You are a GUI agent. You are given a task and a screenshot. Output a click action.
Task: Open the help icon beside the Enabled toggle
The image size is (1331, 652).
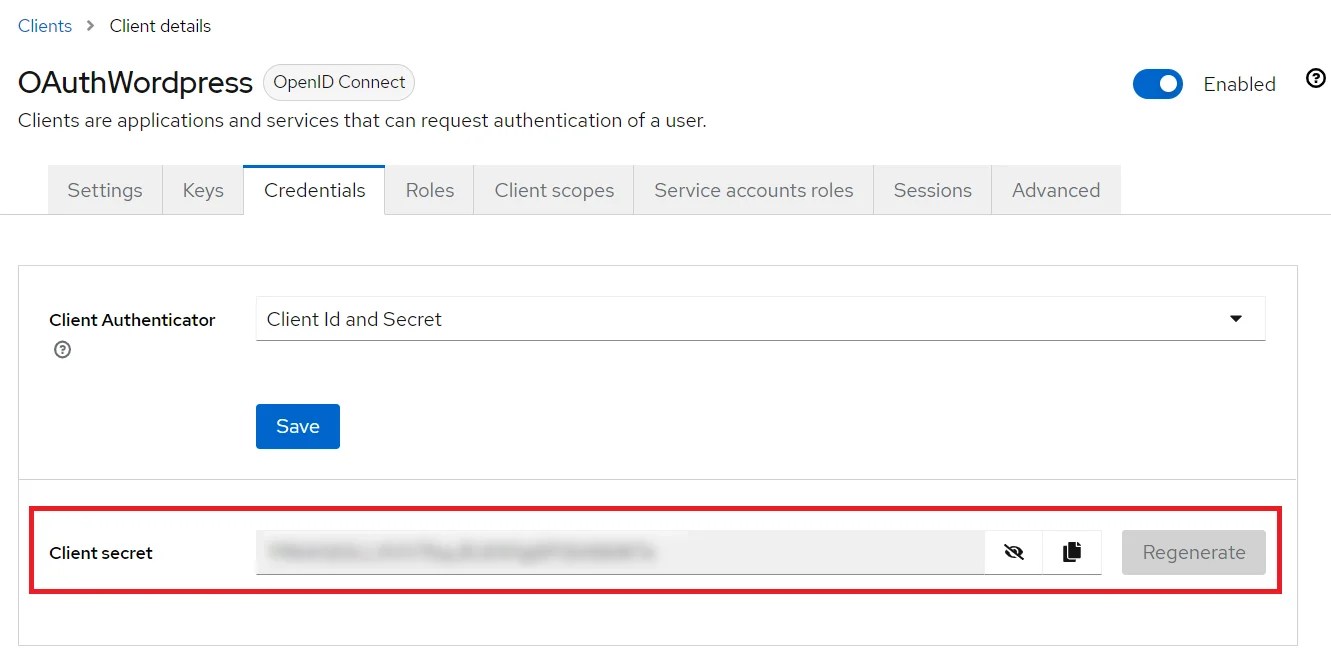coord(1316,77)
